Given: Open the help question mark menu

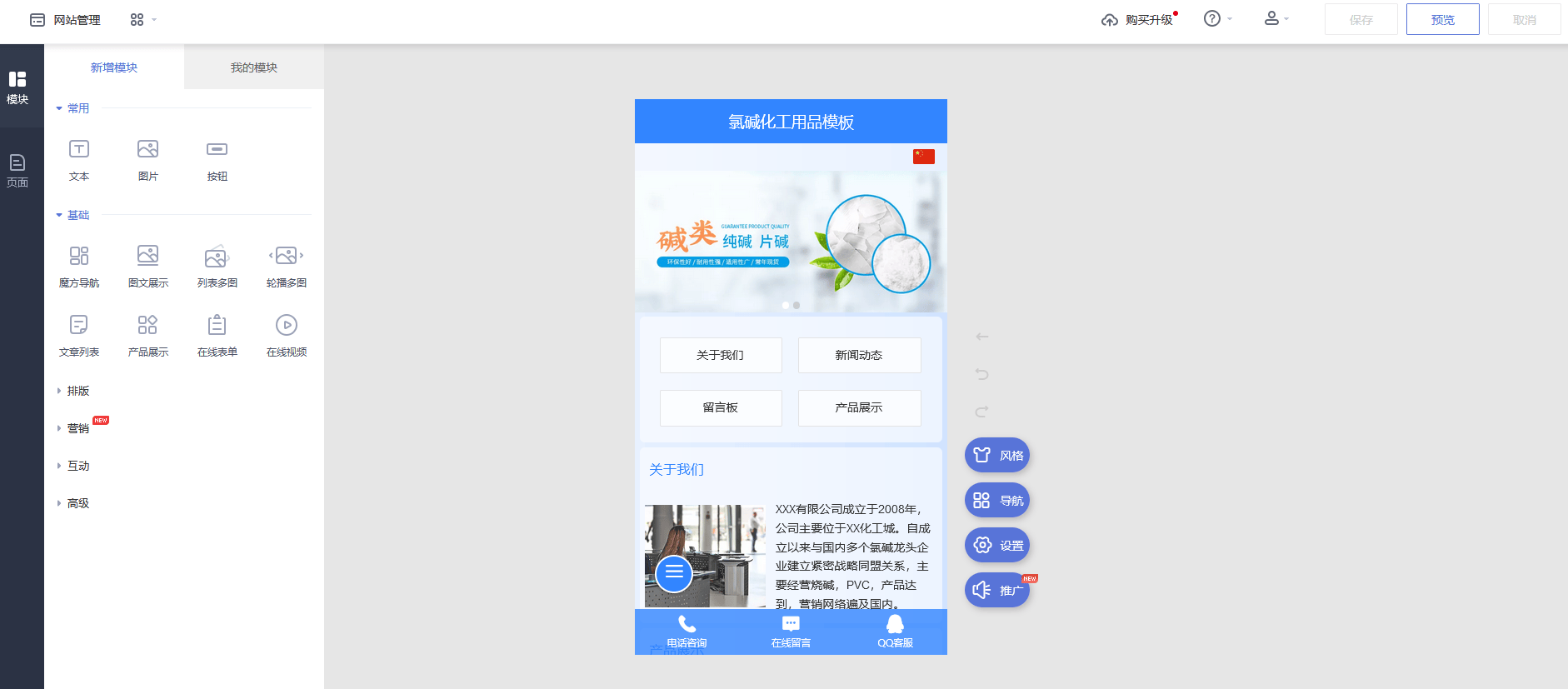Looking at the screenshot, I should point(1217,18).
